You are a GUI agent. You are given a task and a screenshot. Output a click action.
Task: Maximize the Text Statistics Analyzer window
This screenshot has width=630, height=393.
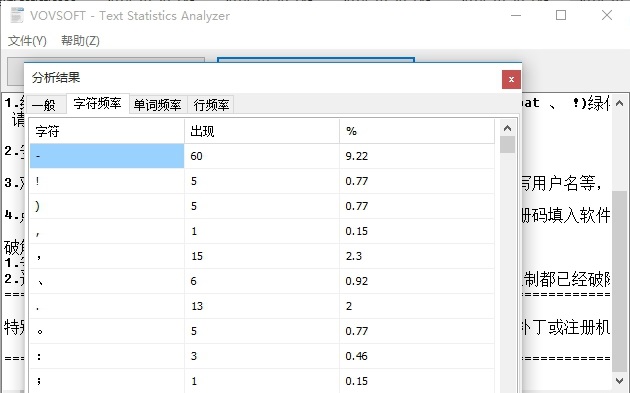pos(561,15)
